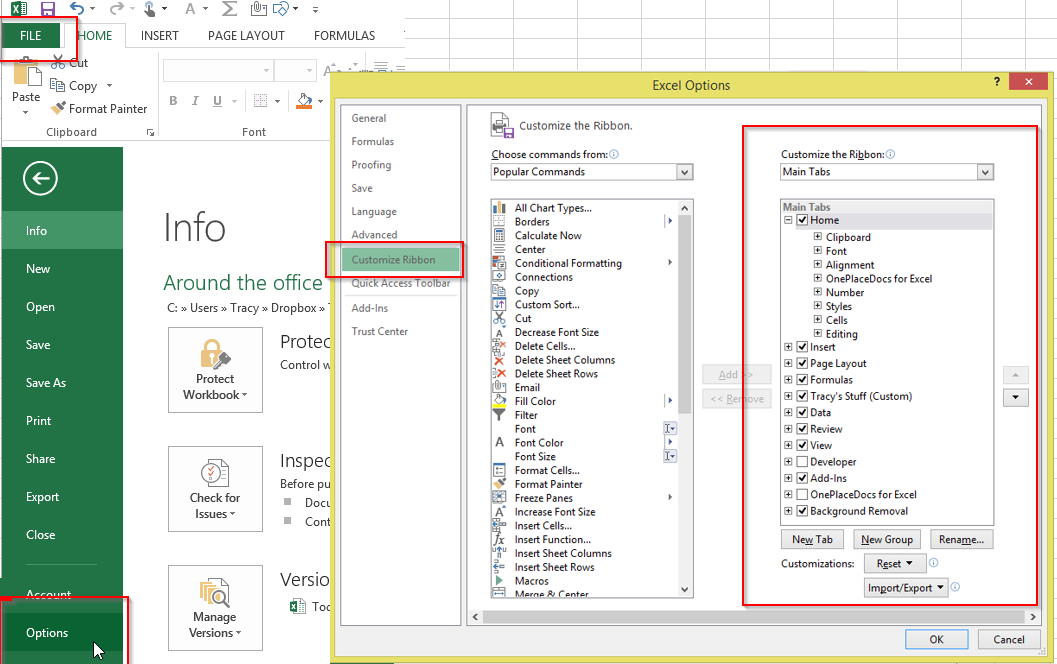Select the Email command in list
This screenshot has height=664, width=1057.
tap(526, 388)
